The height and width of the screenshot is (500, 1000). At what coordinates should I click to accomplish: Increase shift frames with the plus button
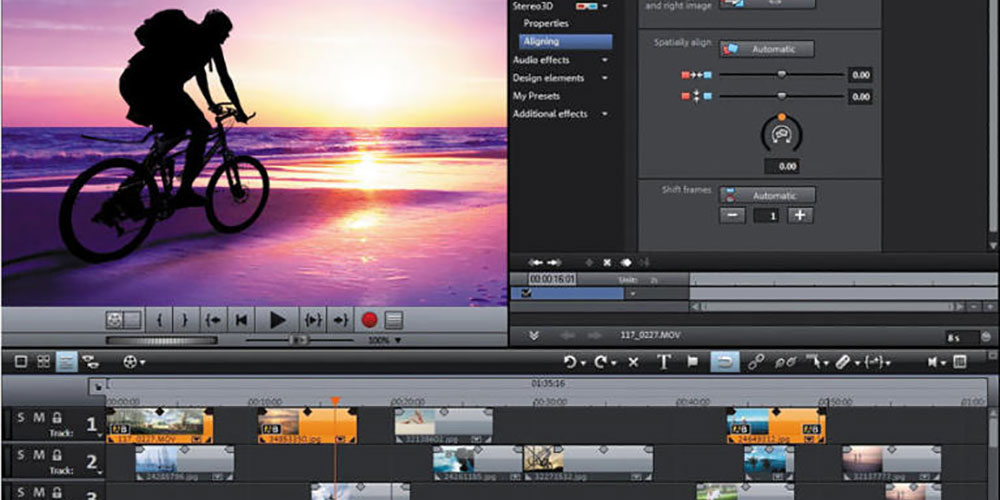click(x=800, y=216)
